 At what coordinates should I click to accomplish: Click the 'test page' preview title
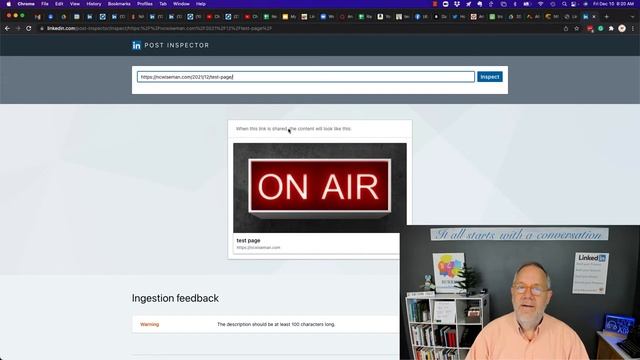coord(248,240)
